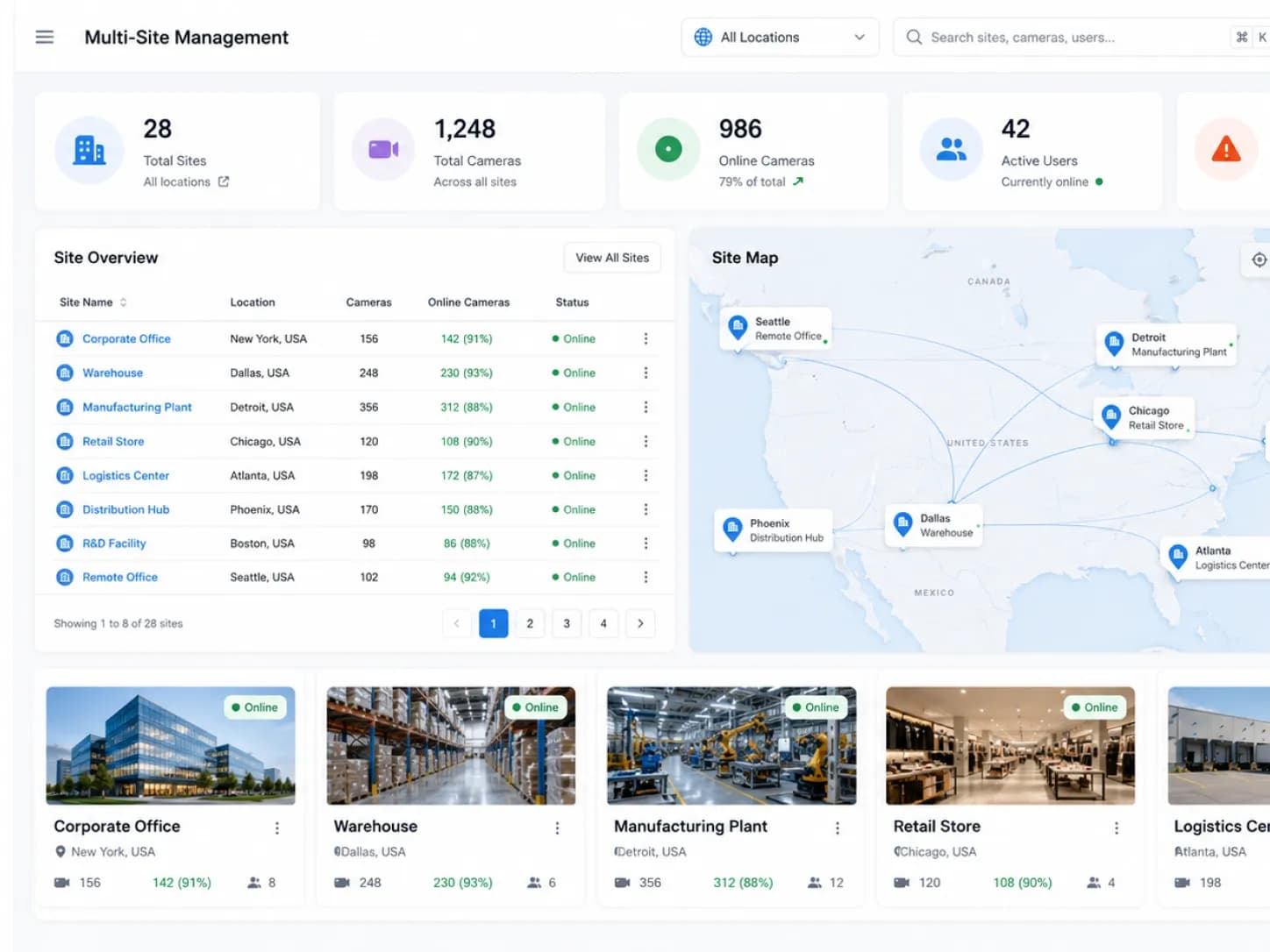Click the Online Cameras column header
1270x952 pixels.
coord(468,302)
